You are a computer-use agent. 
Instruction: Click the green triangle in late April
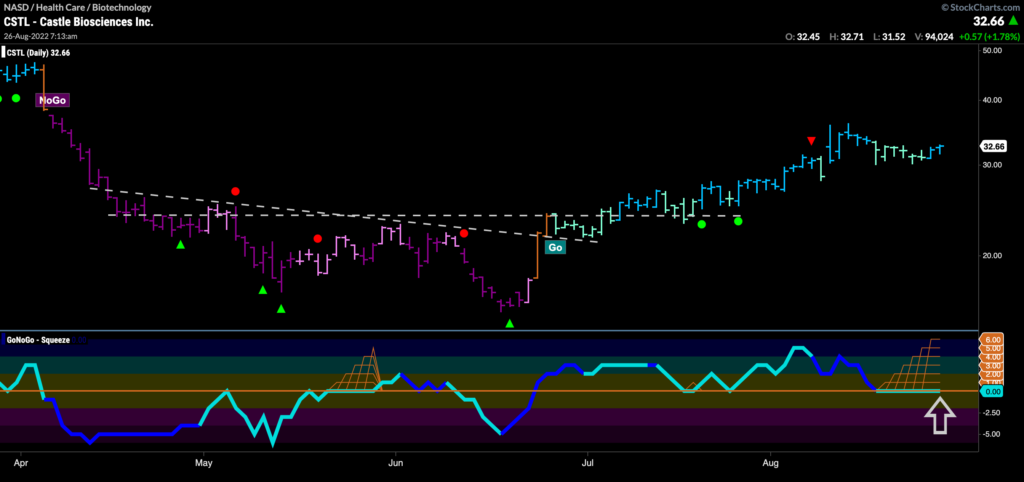click(181, 244)
